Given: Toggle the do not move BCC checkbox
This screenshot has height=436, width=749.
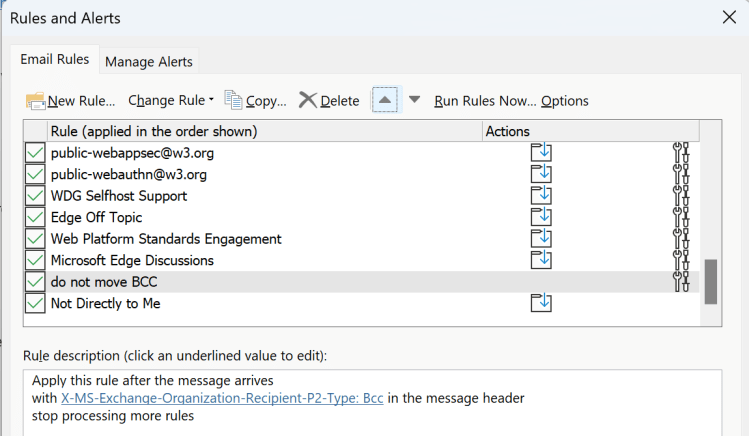Looking at the screenshot, I should point(35,282).
